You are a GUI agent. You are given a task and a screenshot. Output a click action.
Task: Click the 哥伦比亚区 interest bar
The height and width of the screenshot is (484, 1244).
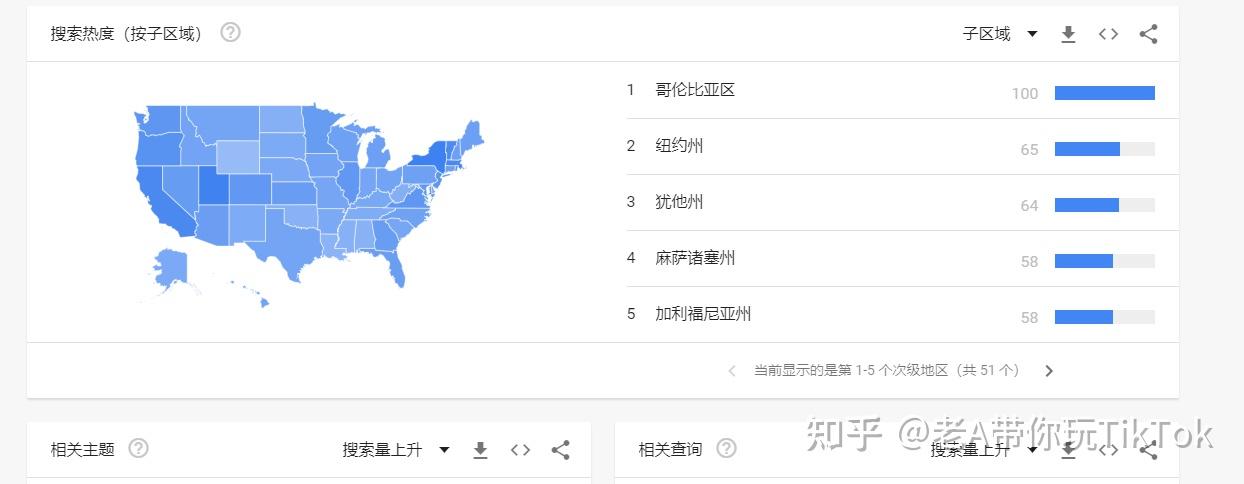1104,93
